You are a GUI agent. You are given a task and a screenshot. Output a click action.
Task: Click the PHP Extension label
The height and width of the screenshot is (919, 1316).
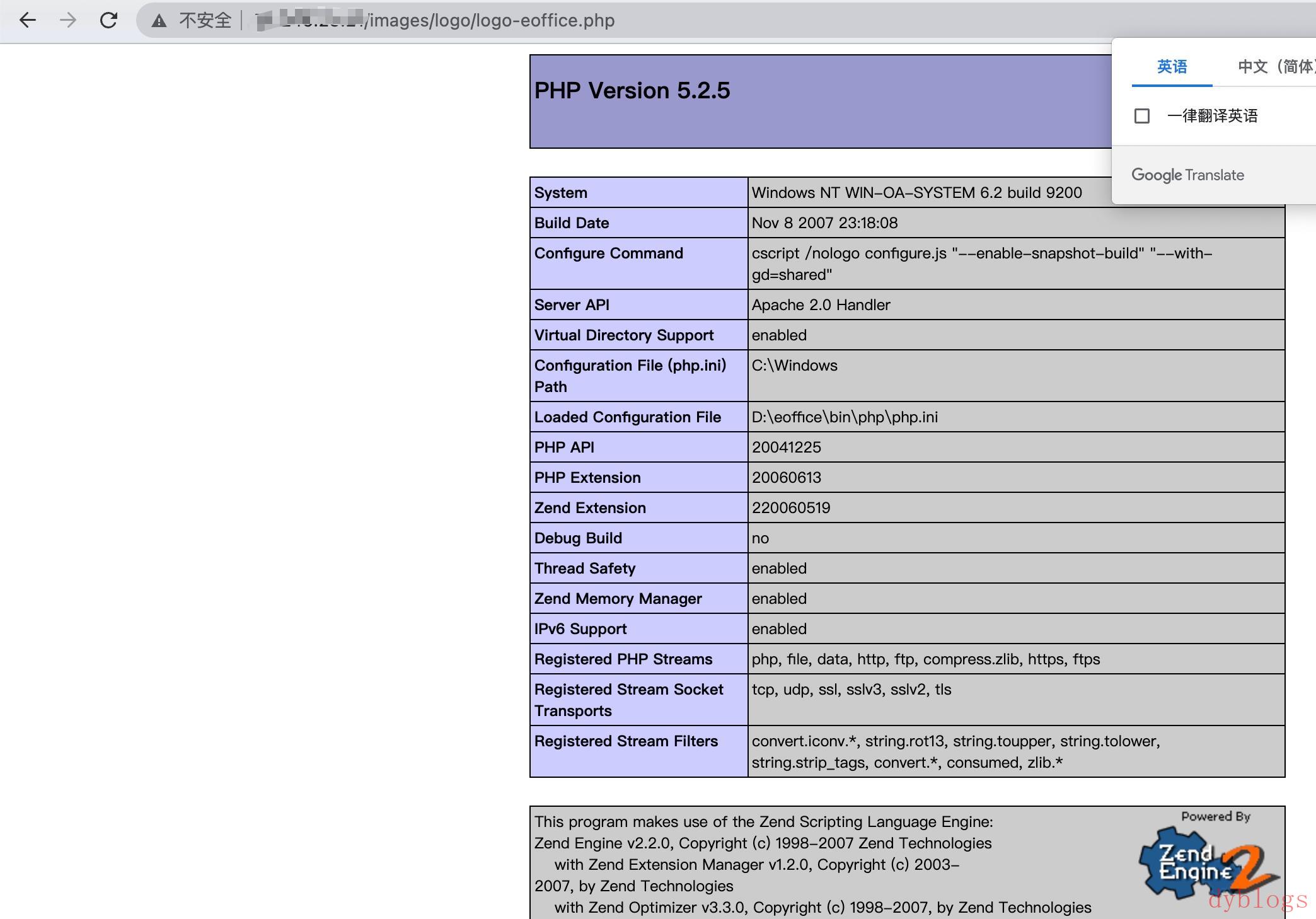[x=587, y=478]
